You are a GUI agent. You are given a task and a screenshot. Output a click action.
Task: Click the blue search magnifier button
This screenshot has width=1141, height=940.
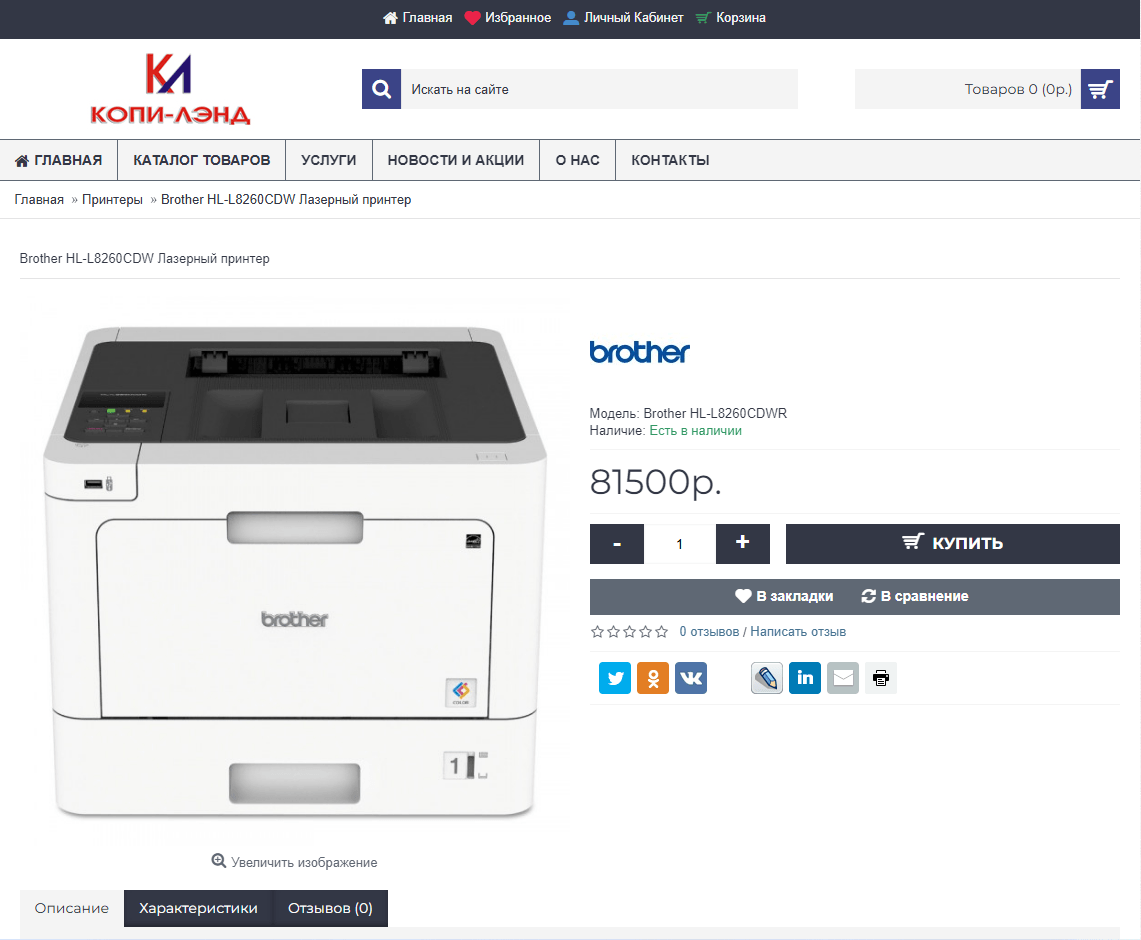381,89
